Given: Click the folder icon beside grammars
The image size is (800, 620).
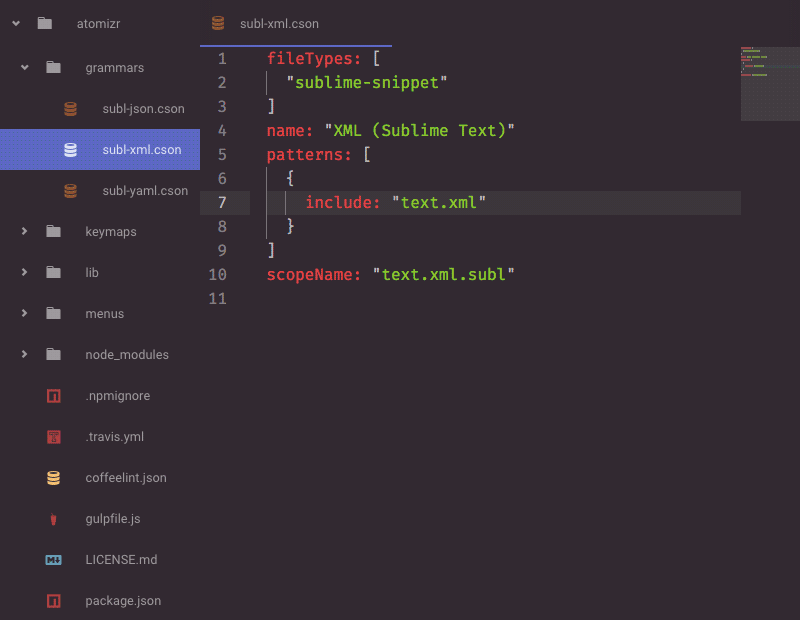Looking at the screenshot, I should click(53, 67).
